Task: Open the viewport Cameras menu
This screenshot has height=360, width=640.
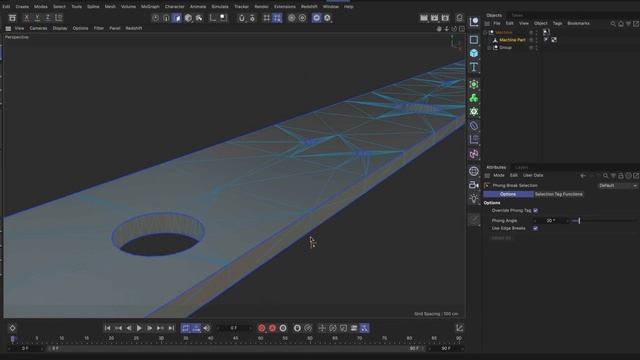Action: (x=38, y=29)
